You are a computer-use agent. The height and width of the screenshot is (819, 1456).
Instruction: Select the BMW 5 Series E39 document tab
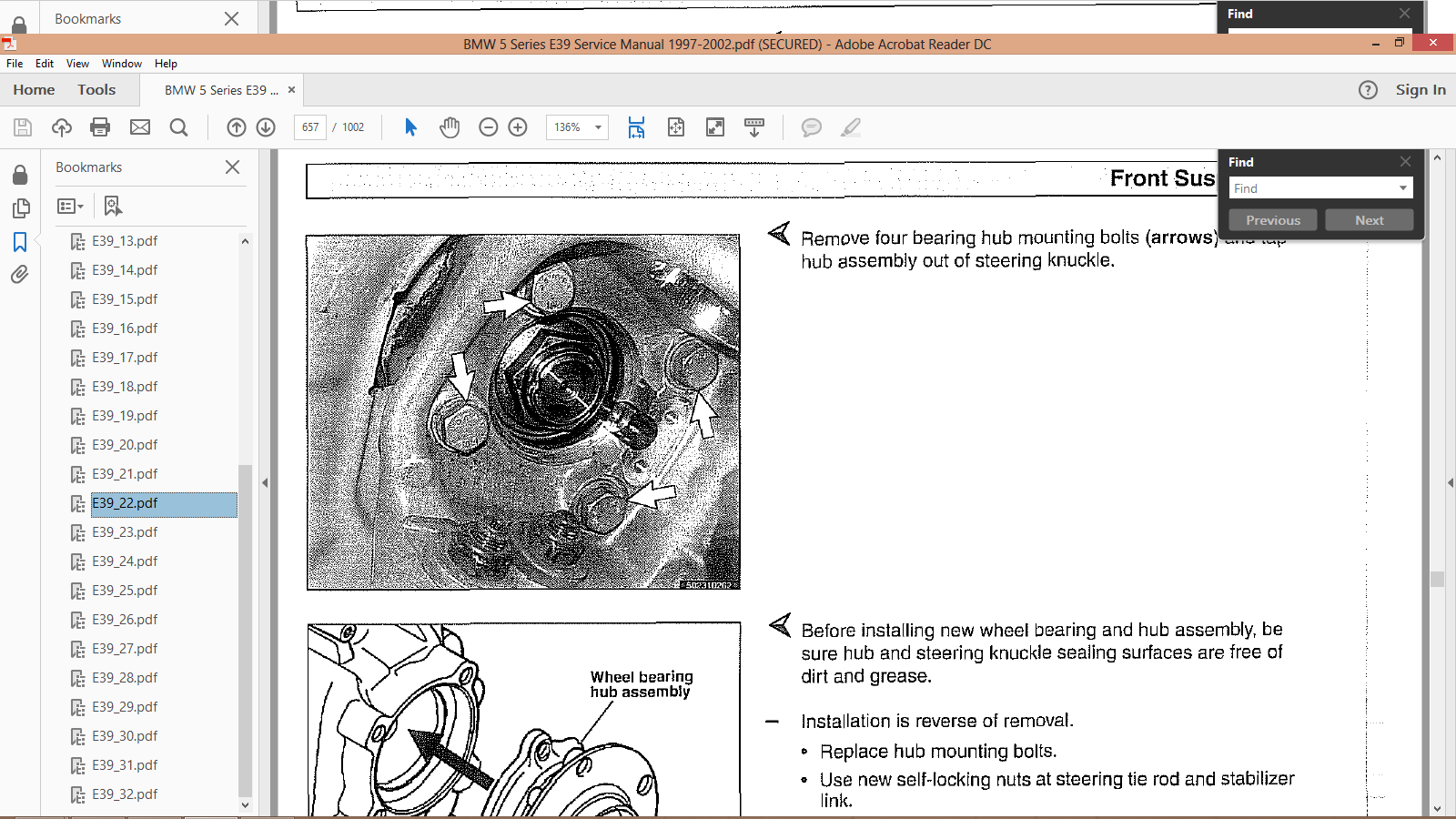[221, 90]
